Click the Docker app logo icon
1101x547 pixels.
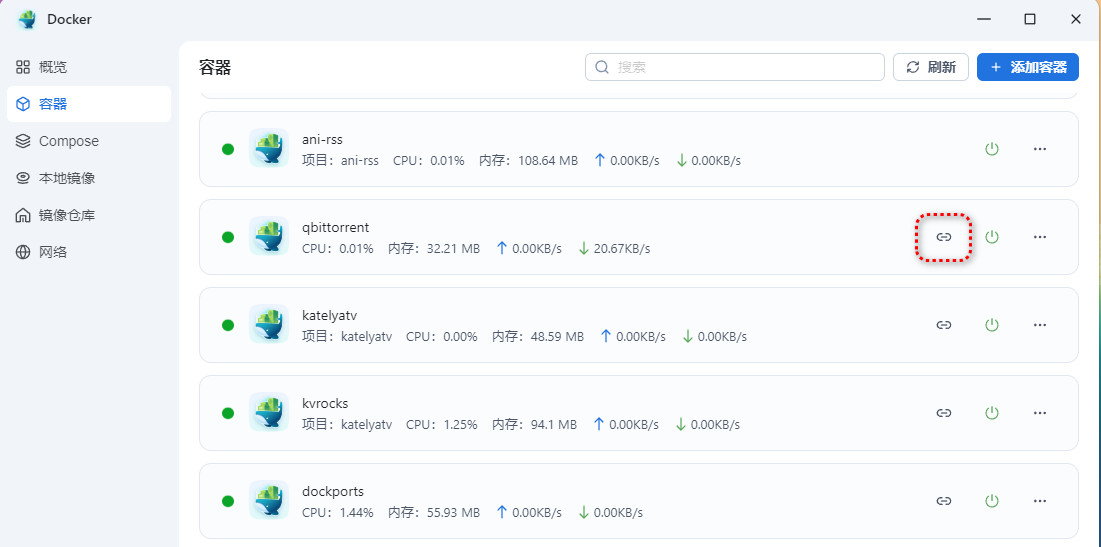tap(26, 19)
